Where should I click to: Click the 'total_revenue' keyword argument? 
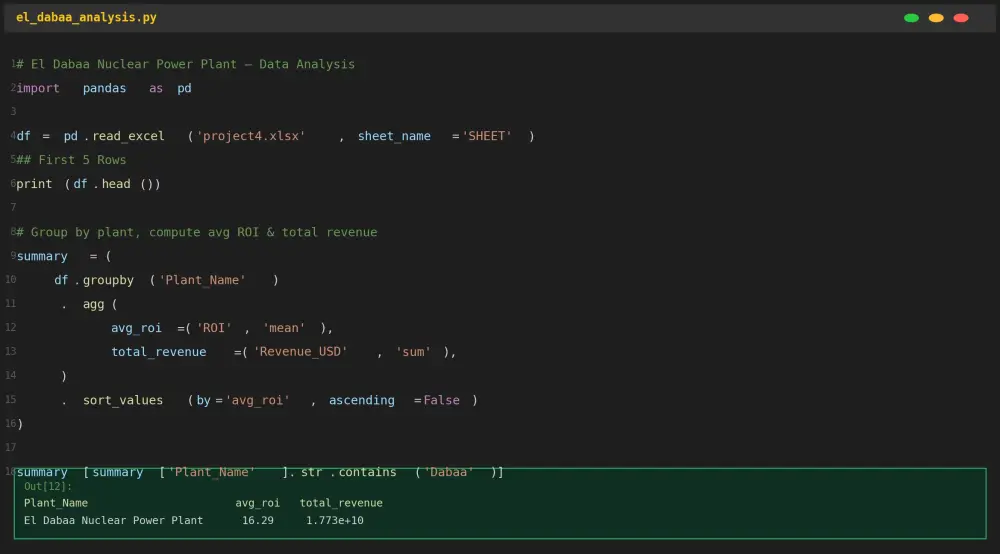coord(159,352)
